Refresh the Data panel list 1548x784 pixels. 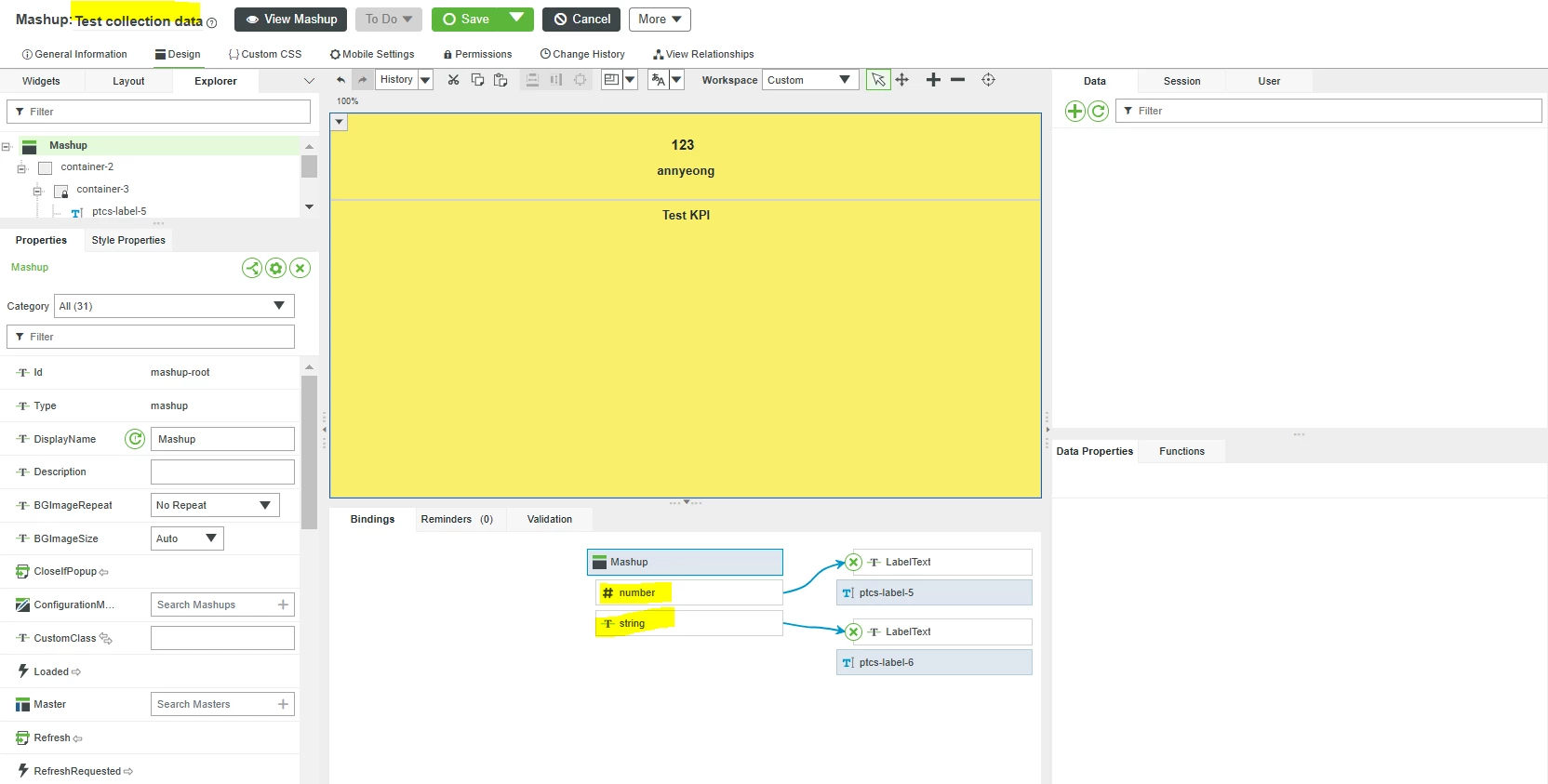[x=1098, y=112]
